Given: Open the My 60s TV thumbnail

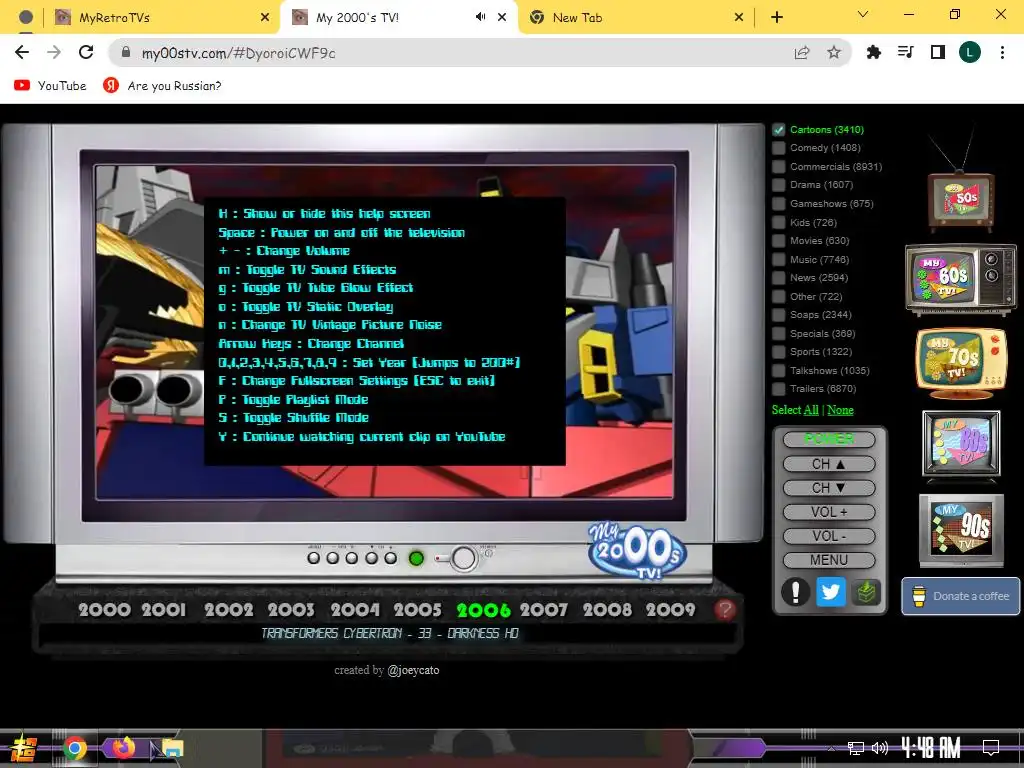Looking at the screenshot, I should click(961, 279).
